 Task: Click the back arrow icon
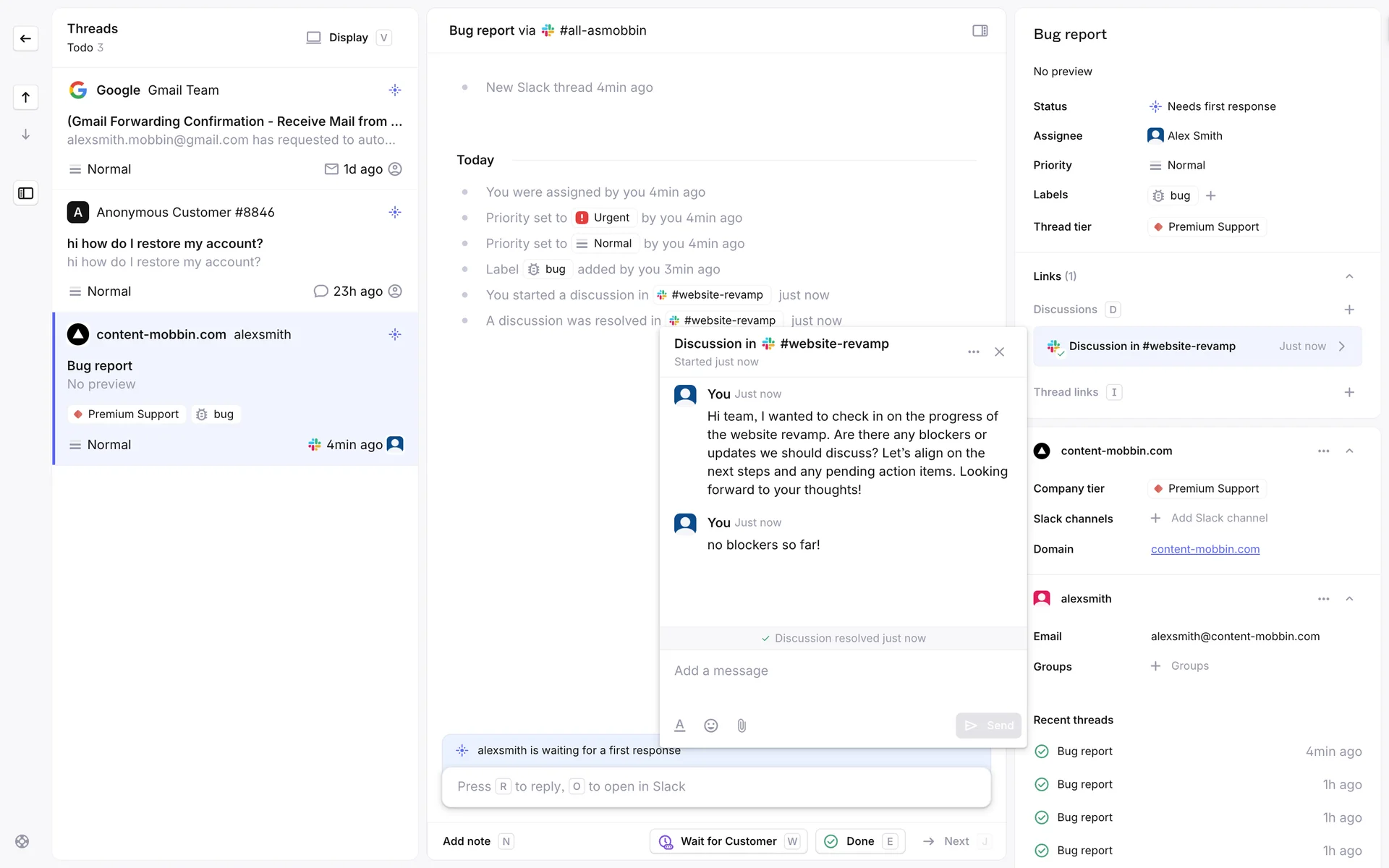[25, 38]
